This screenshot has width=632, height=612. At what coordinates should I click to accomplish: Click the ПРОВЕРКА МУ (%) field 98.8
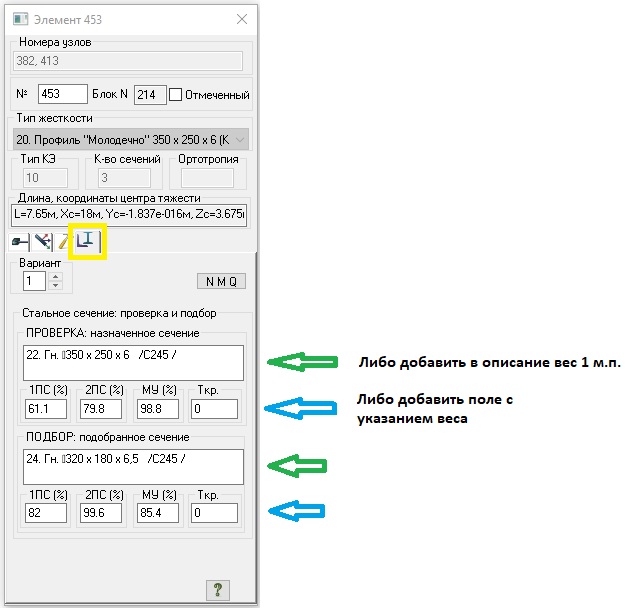click(x=155, y=409)
